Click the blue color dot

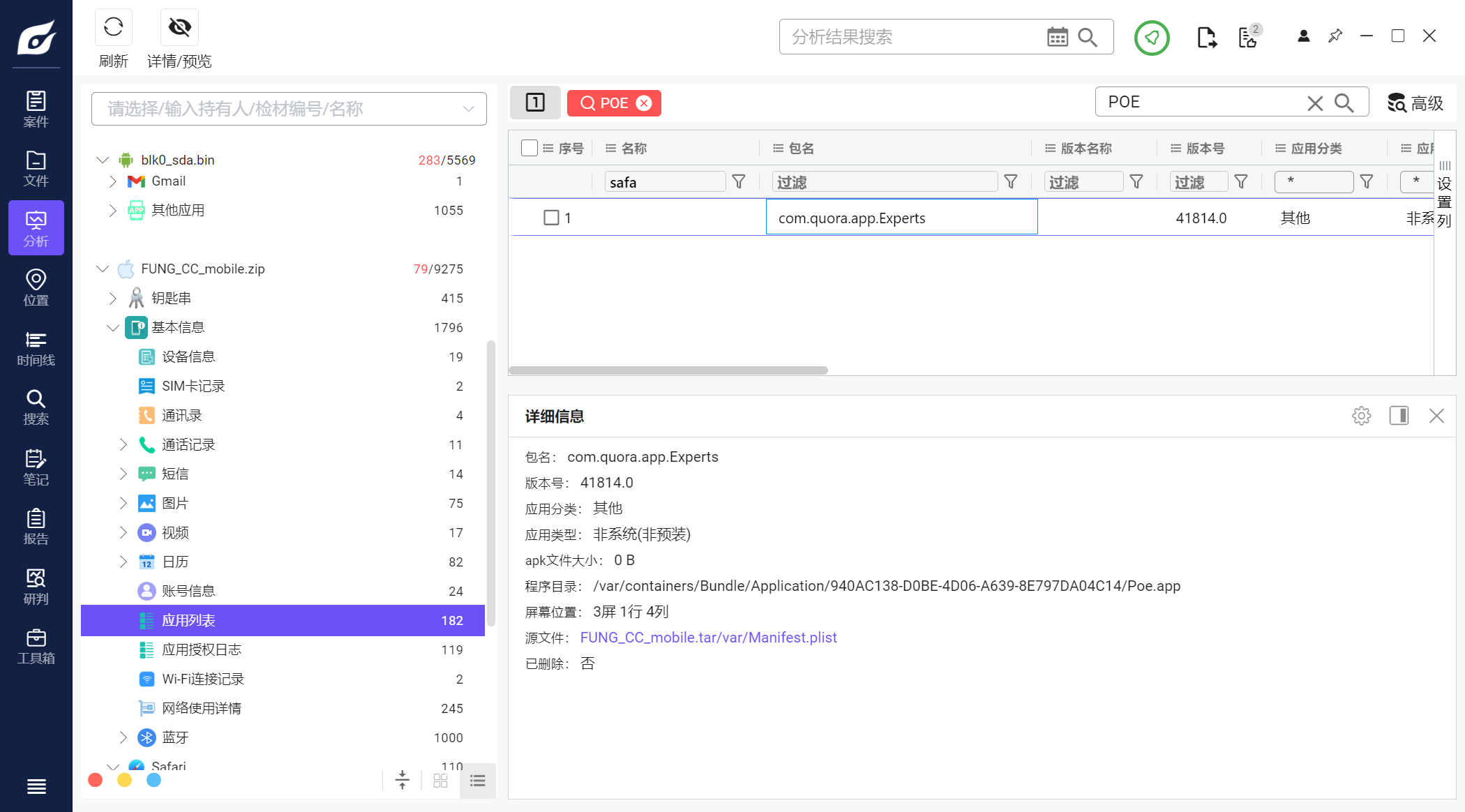click(x=154, y=780)
